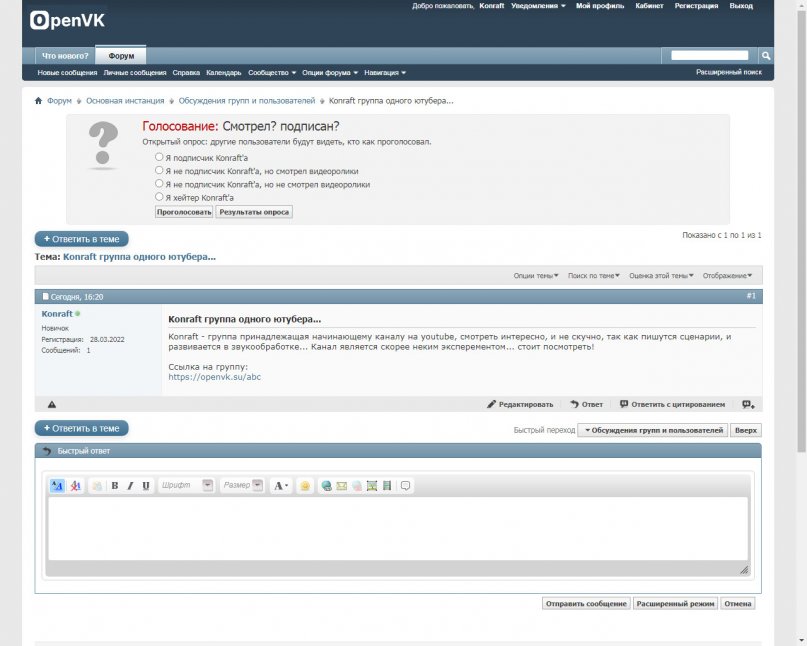The image size is (807, 646).
Task: Select 'Я хейтер Konraft'а' poll option
Action: pos(159,197)
